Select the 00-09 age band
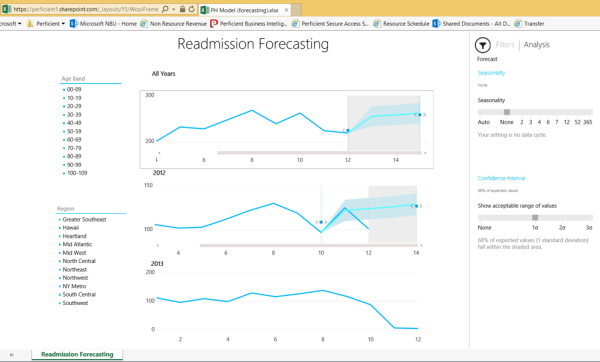Image resolution: width=600 pixels, height=362 pixels. [74, 90]
